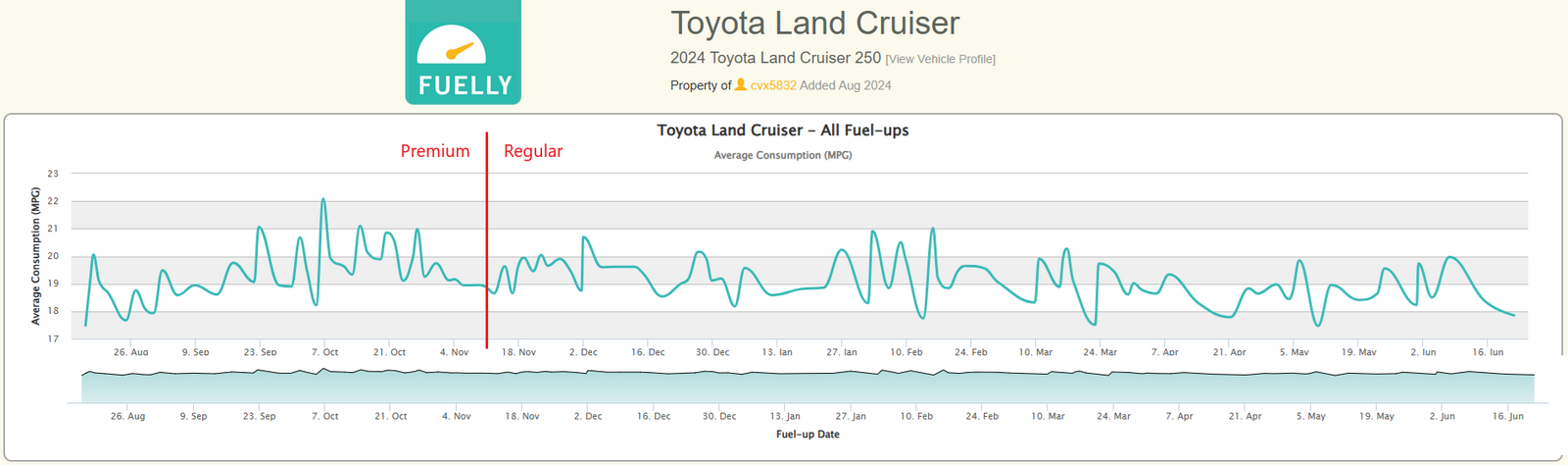Click the Toyota Land Cruiser page heading
Image resolution: width=1568 pixels, height=465 pixels.
click(x=815, y=23)
